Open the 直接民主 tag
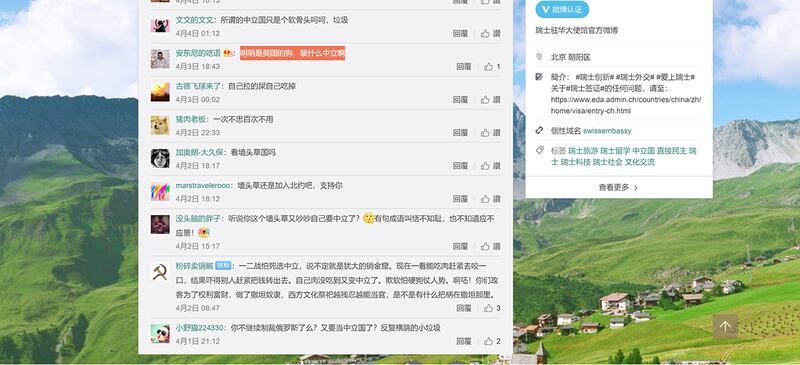The height and width of the screenshot is (365, 800). 671,151
